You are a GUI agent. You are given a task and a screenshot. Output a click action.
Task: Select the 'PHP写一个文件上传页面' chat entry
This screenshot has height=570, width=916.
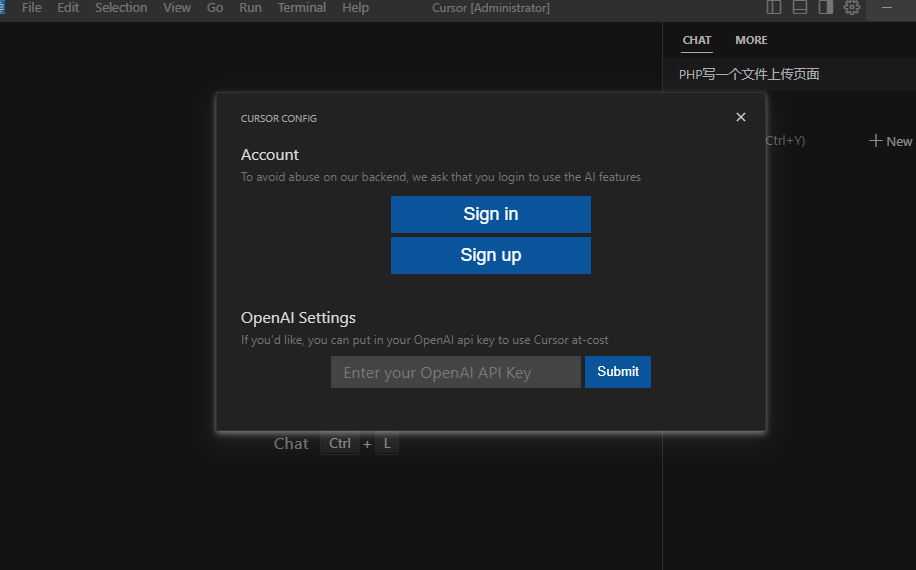789,74
